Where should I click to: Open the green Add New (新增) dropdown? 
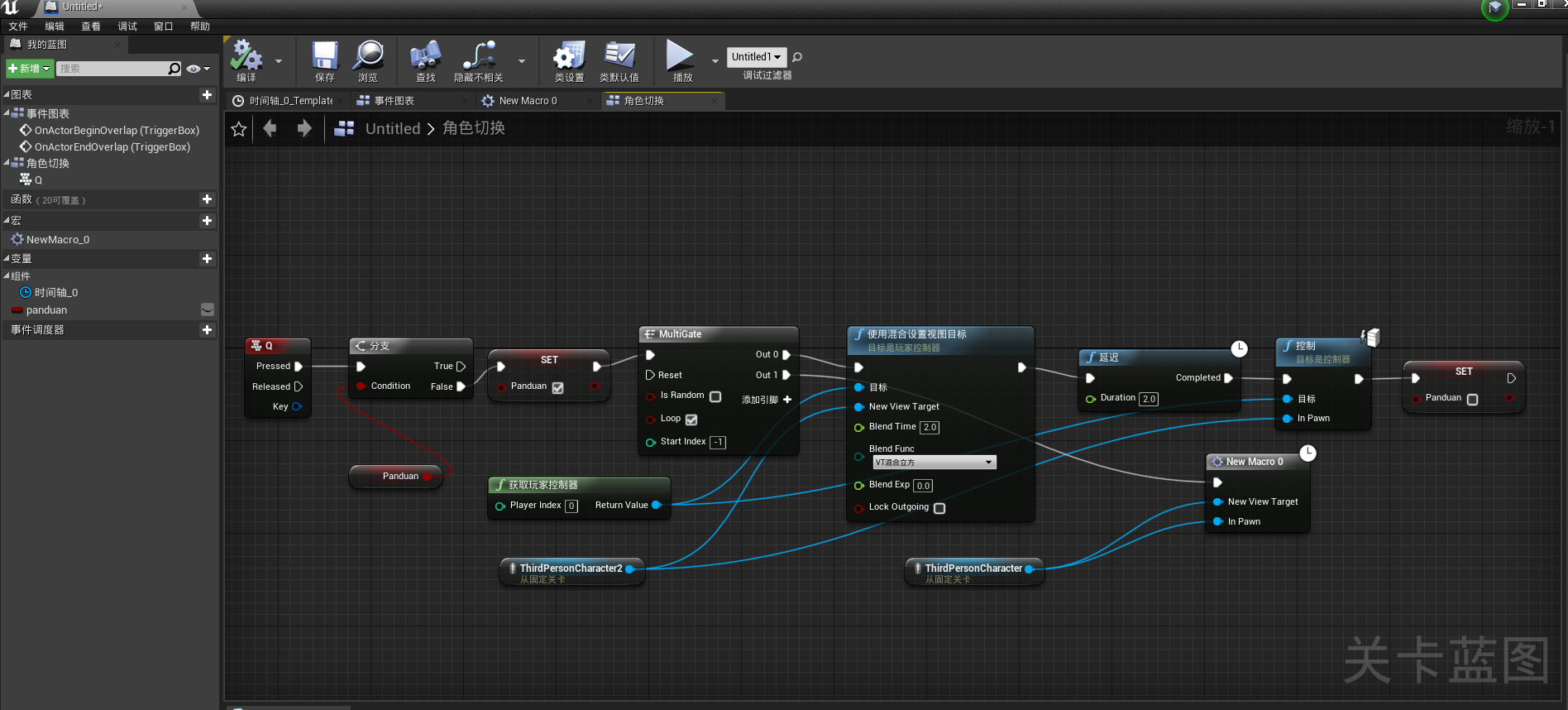click(x=30, y=69)
